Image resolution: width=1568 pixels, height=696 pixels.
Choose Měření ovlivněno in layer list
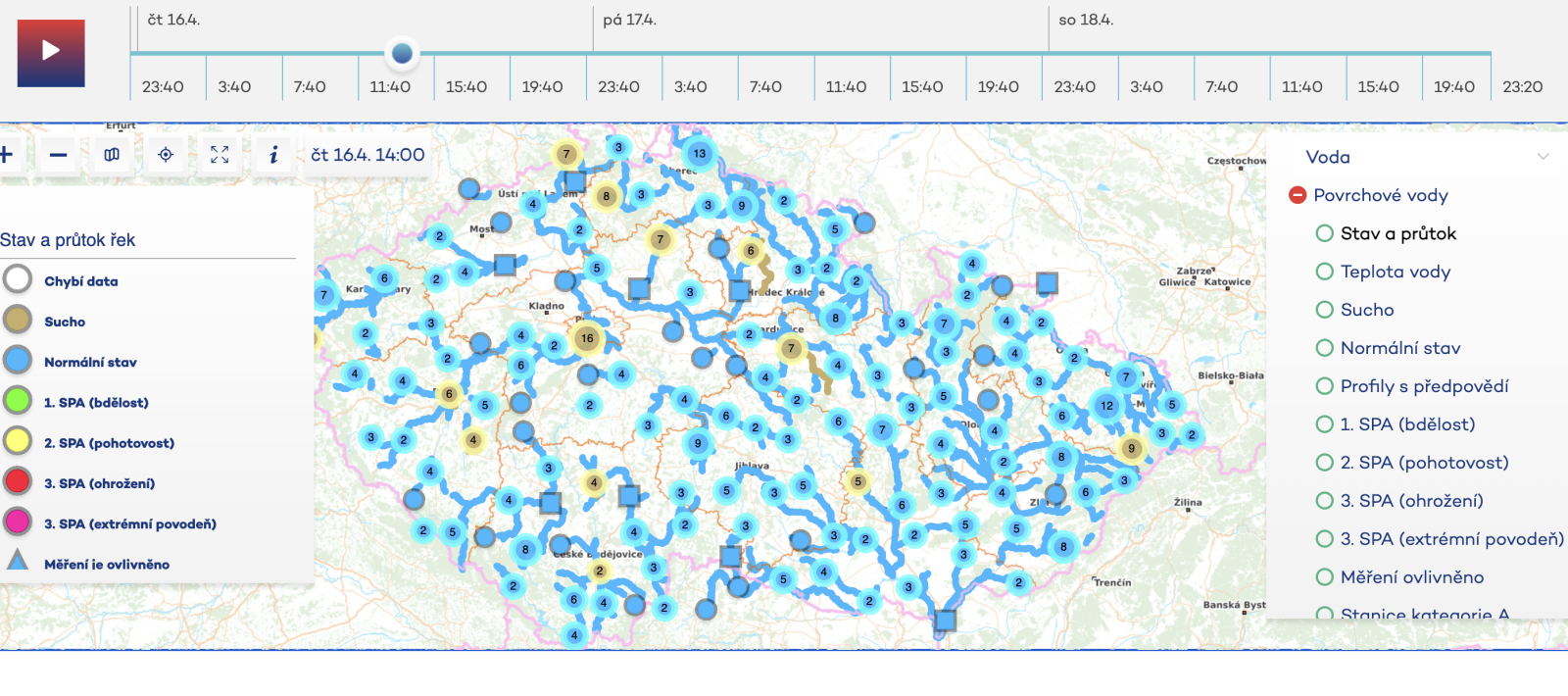[x=1325, y=577]
